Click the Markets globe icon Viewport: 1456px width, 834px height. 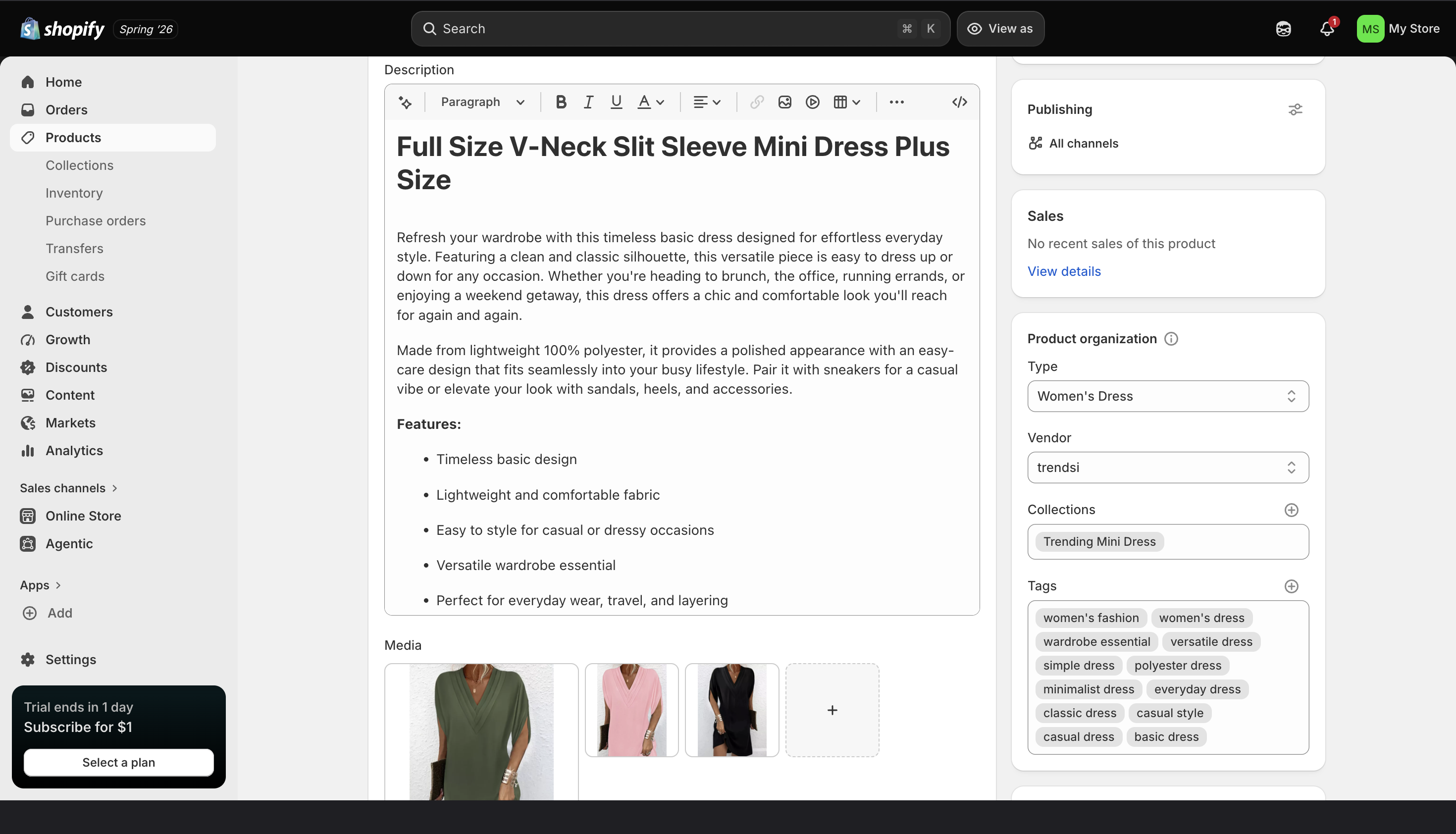pyautogui.click(x=28, y=423)
